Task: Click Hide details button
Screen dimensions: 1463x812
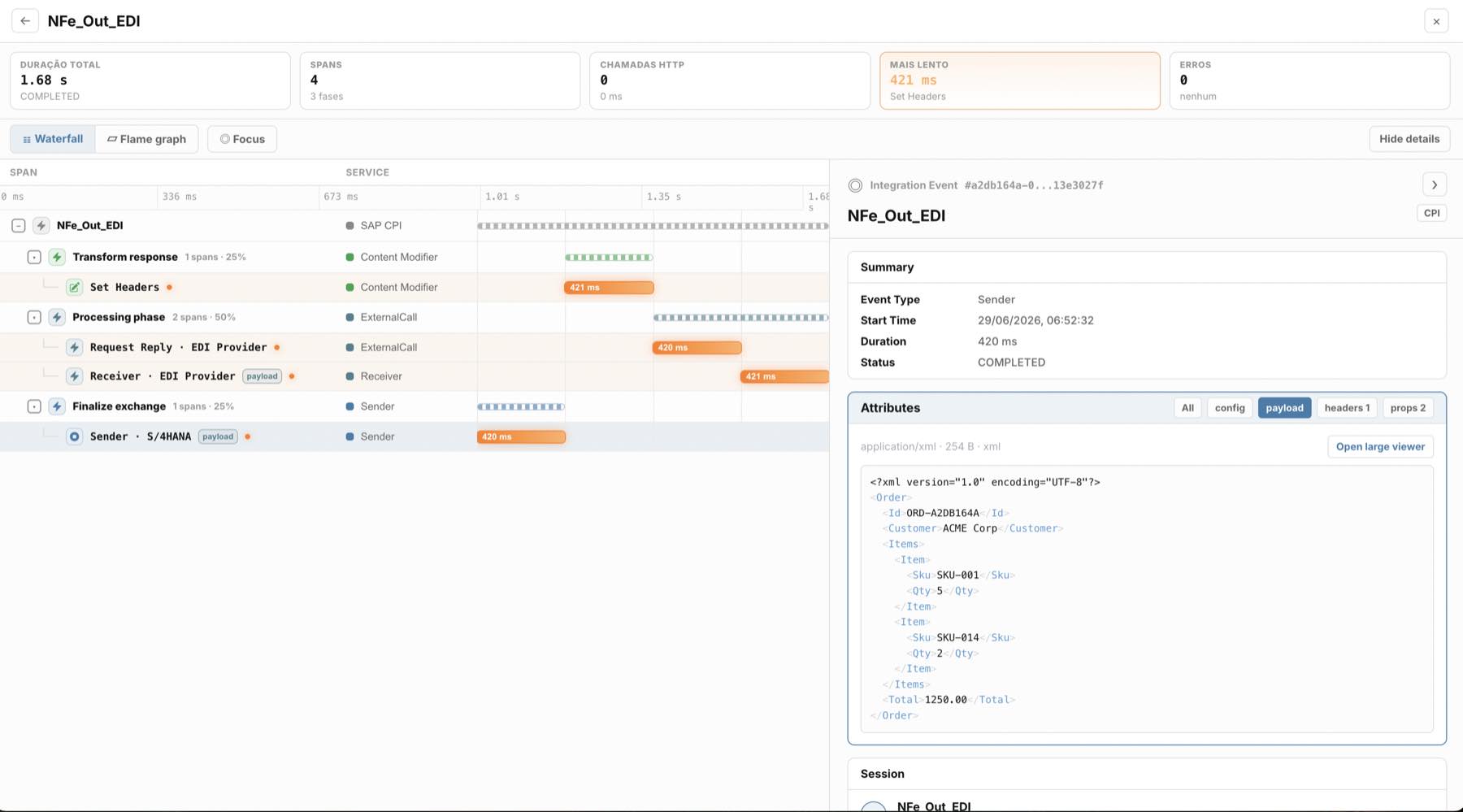Action: [1409, 139]
